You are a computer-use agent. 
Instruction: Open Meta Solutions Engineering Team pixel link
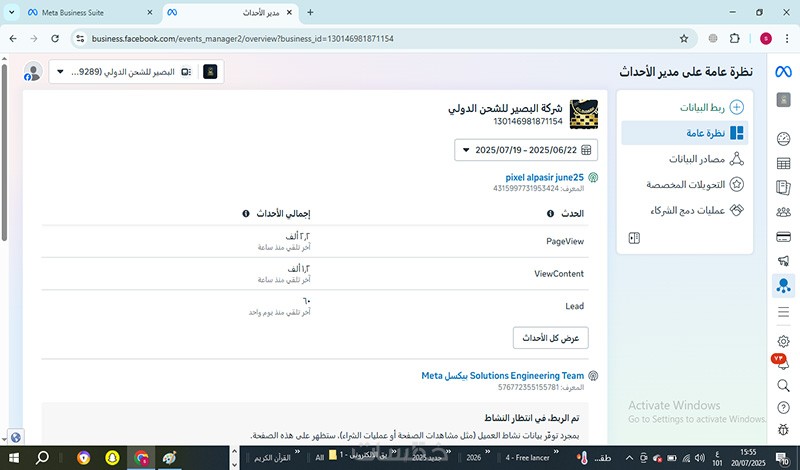pos(503,376)
